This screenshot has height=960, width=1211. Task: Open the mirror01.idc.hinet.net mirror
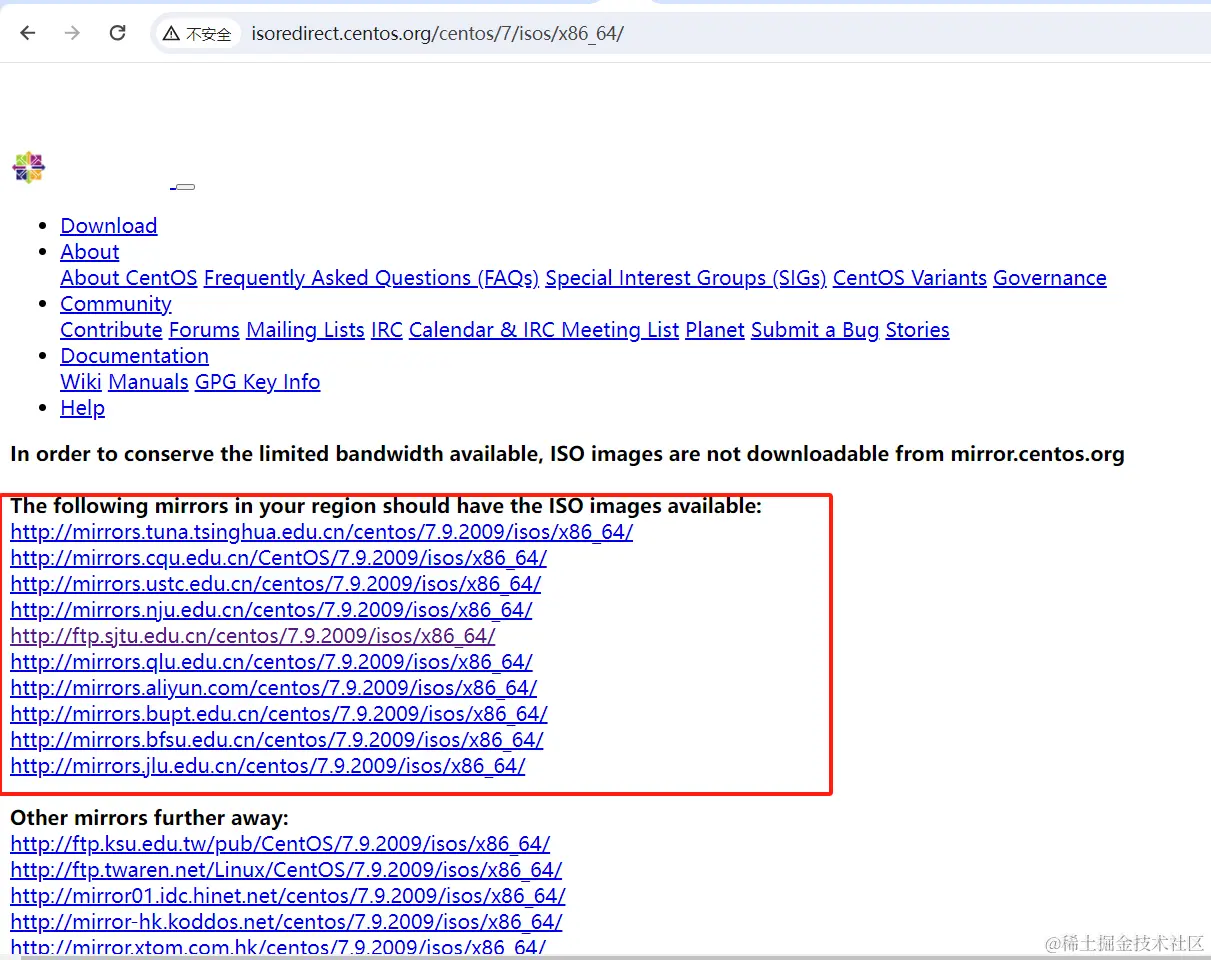point(288,896)
